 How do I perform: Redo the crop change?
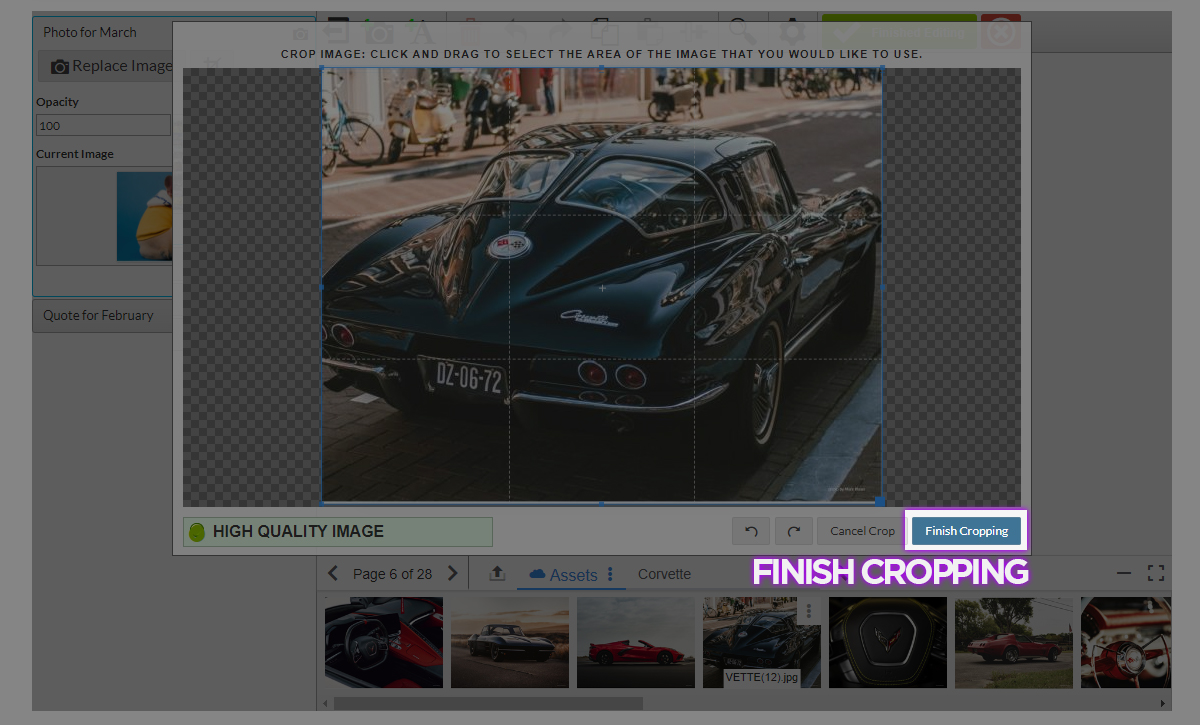(794, 531)
